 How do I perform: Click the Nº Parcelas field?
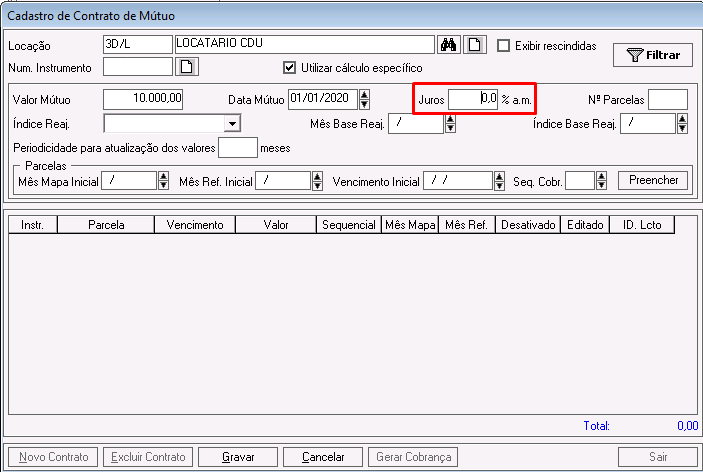[x=668, y=99]
